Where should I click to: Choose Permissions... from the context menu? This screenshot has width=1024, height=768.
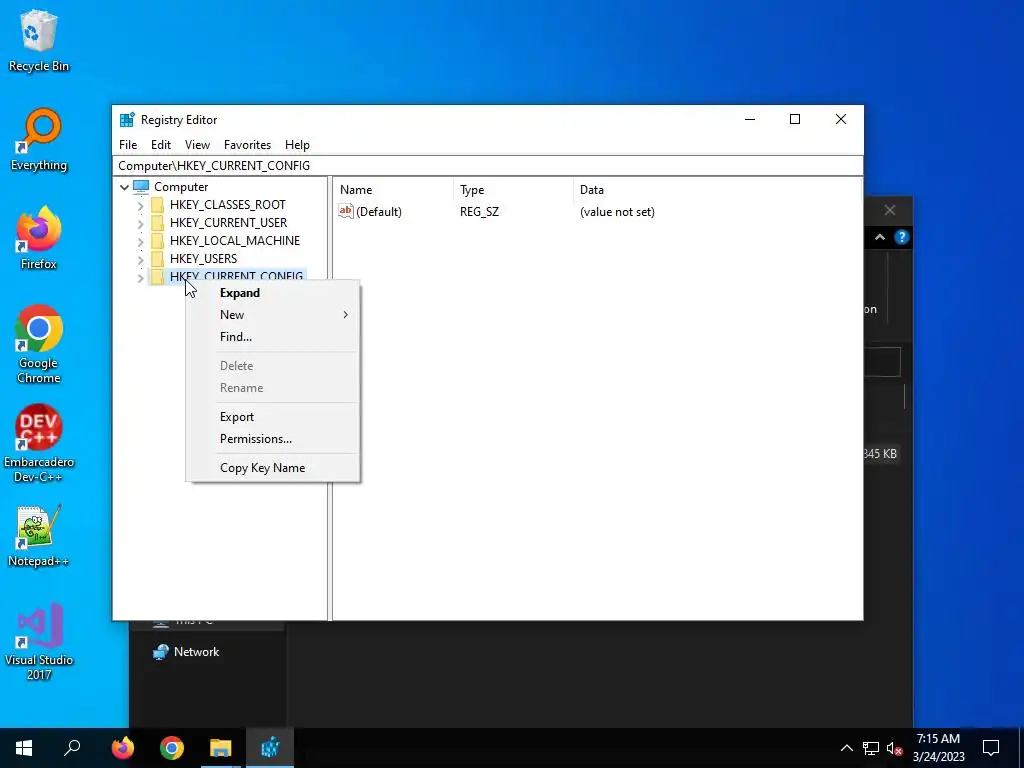[x=273, y=439]
